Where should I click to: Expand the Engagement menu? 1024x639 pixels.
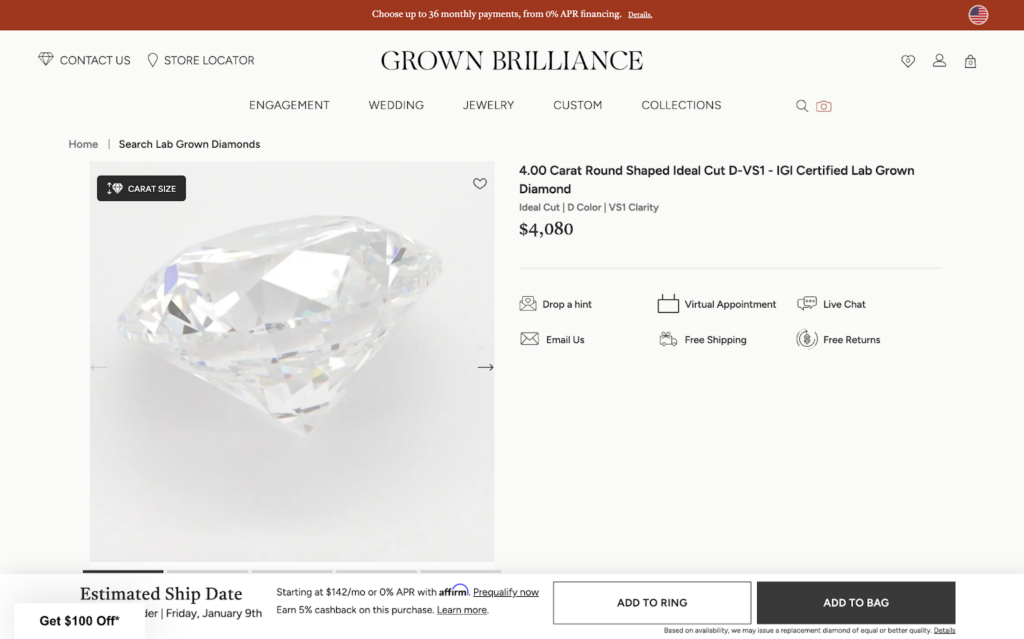pyautogui.click(x=289, y=105)
